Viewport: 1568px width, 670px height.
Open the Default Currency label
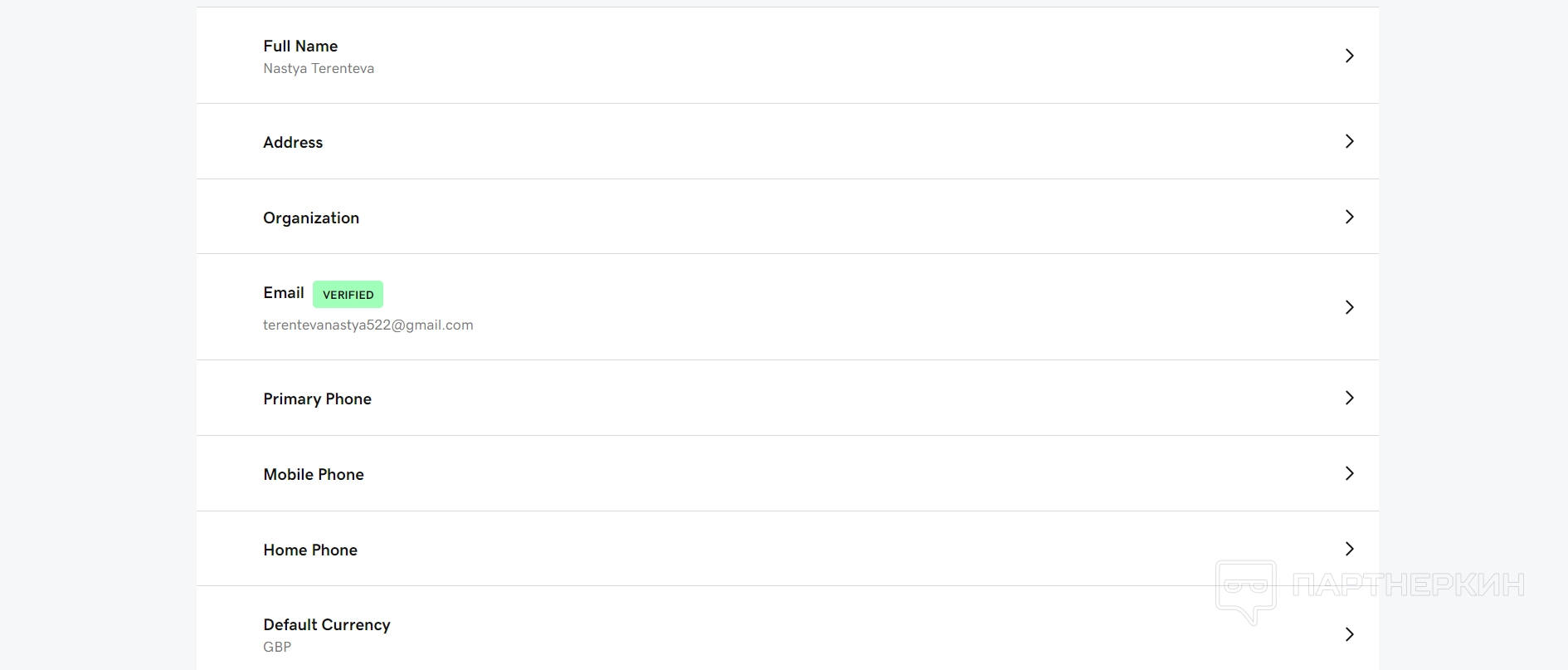(326, 625)
